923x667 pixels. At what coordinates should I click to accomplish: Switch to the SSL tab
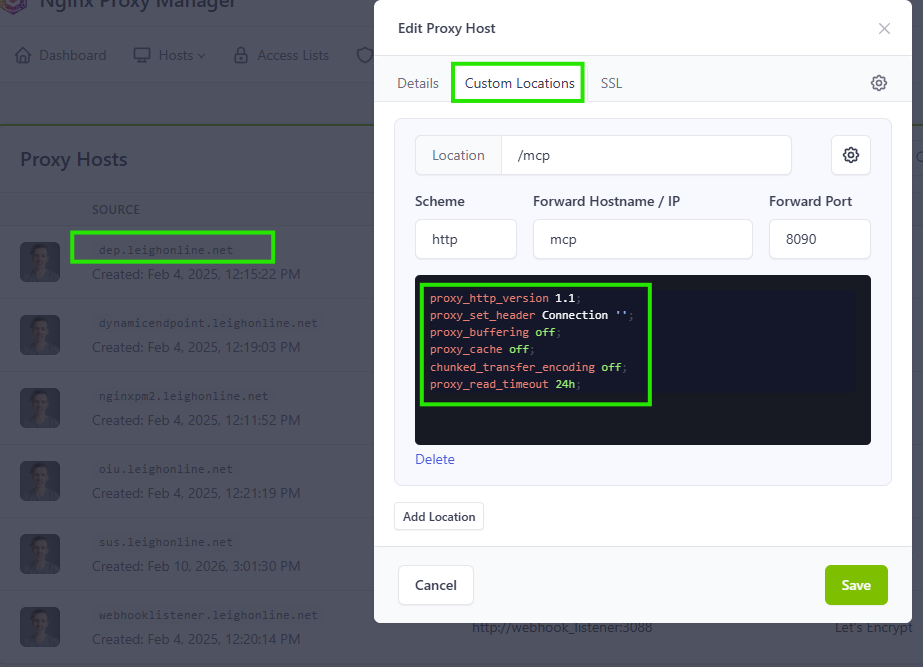611,83
